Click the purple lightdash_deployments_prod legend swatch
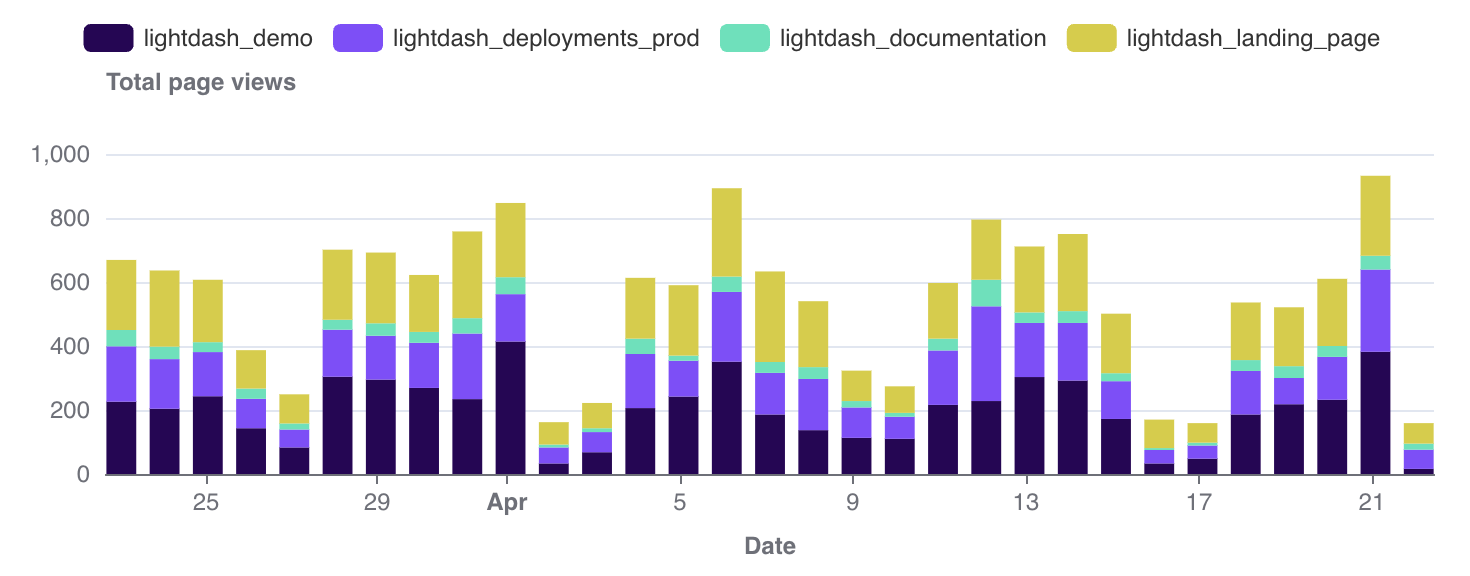The height and width of the screenshot is (576, 1470). [x=358, y=39]
